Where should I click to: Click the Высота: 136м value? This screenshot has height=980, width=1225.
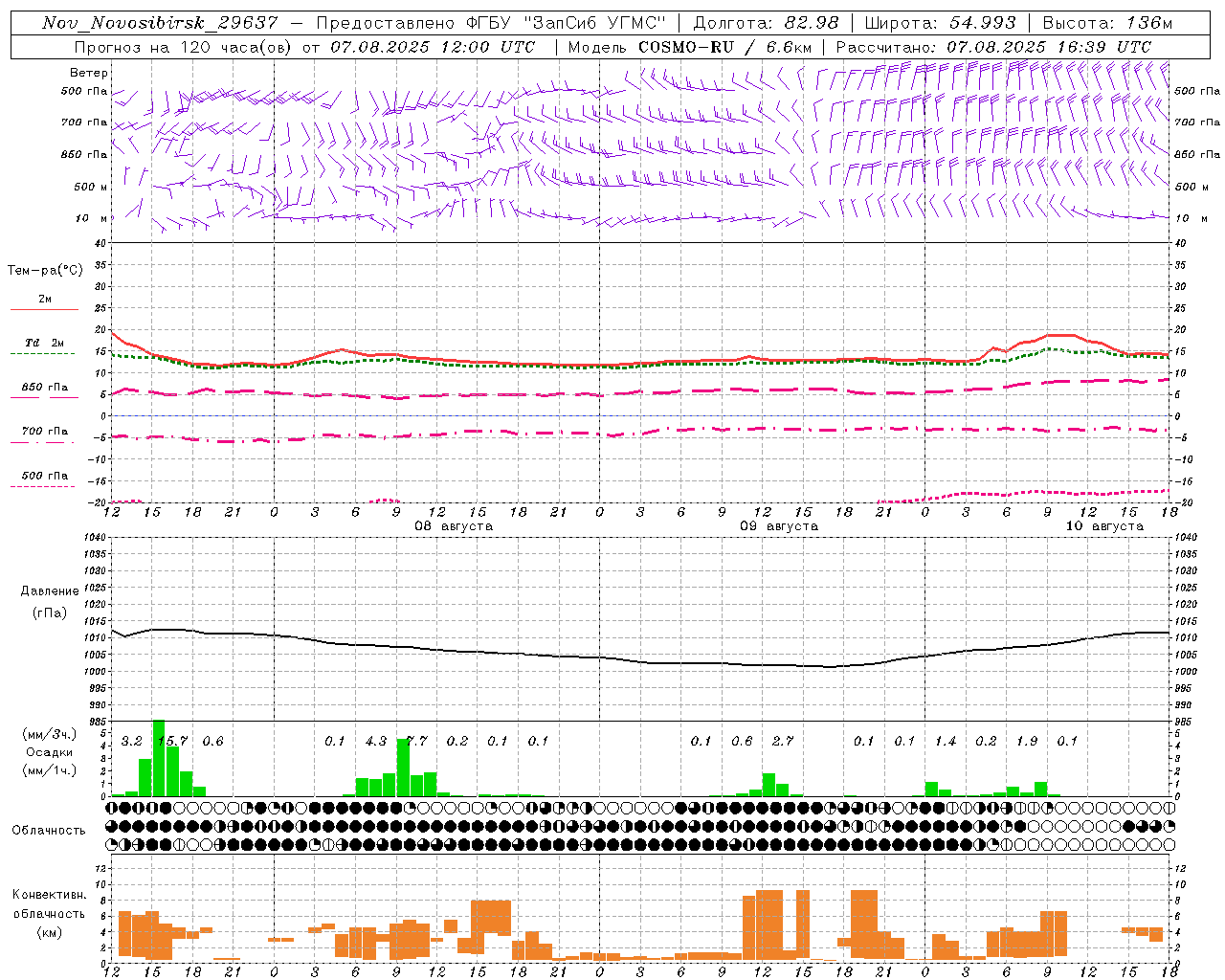(x=1107, y=23)
